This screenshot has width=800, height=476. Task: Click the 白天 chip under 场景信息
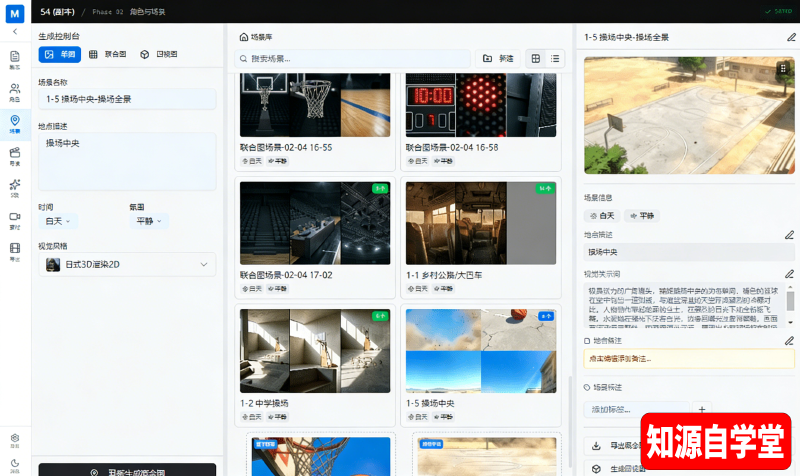click(x=602, y=216)
